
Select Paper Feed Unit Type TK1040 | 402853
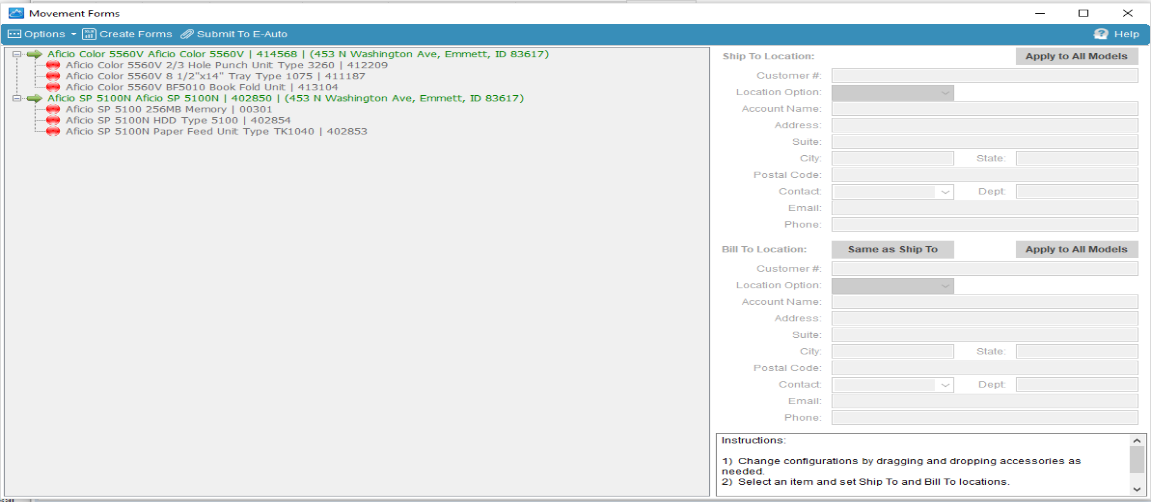tap(217, 131)
